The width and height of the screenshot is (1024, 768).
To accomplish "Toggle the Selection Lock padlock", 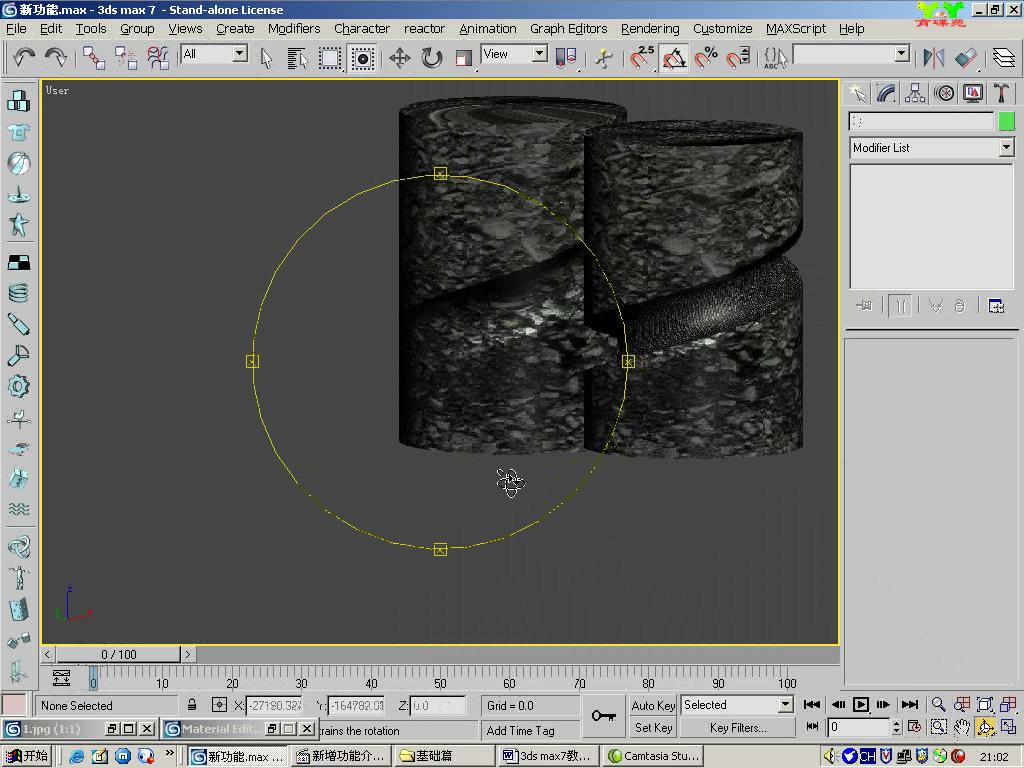I will click(192, 705).
